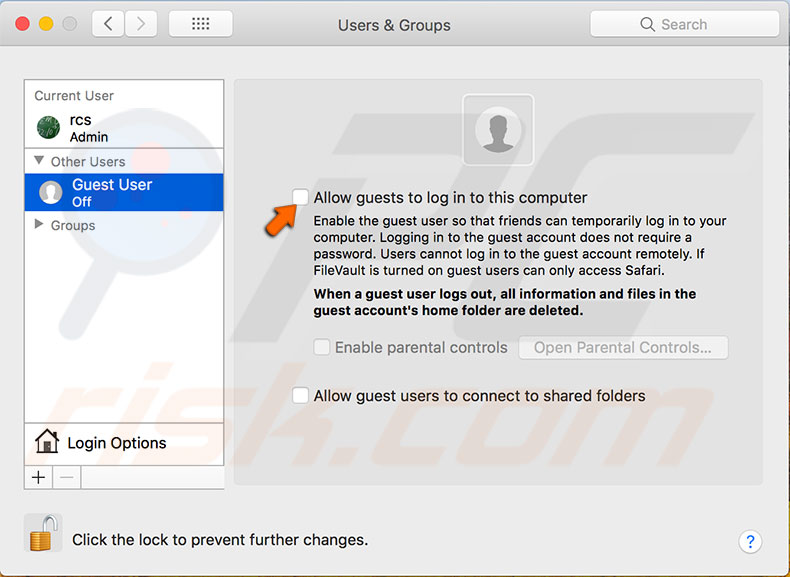Click the plus button to add user

coord(38,477)
